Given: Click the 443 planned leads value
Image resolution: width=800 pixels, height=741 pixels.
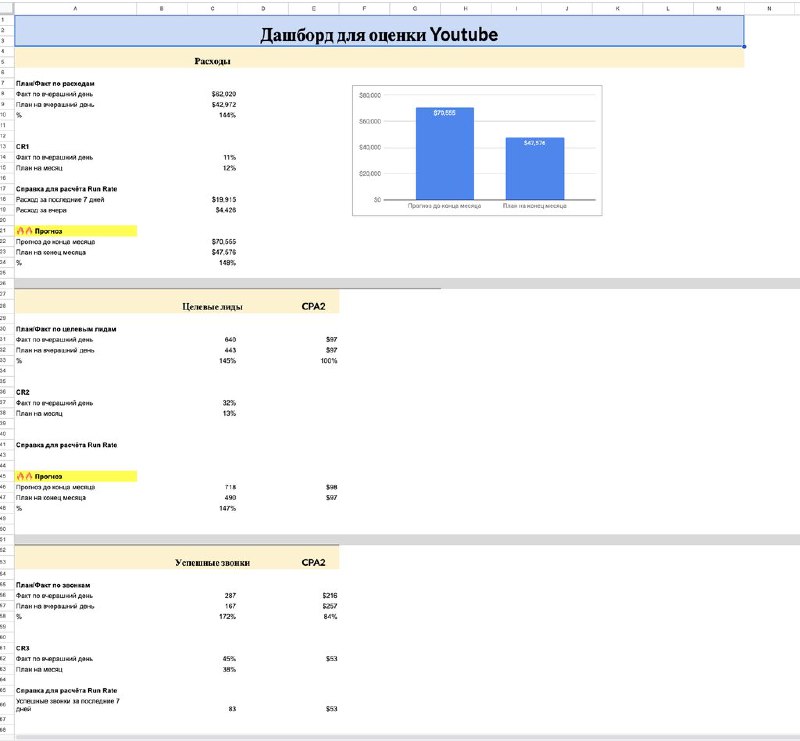Looking at the screenshot, I should [x=230, y=351].
